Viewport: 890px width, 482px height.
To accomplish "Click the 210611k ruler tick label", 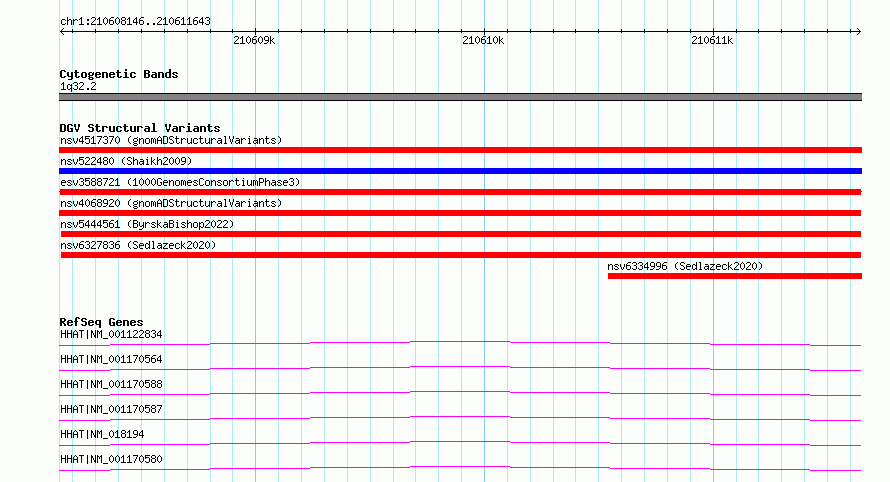I will (712, 40).
